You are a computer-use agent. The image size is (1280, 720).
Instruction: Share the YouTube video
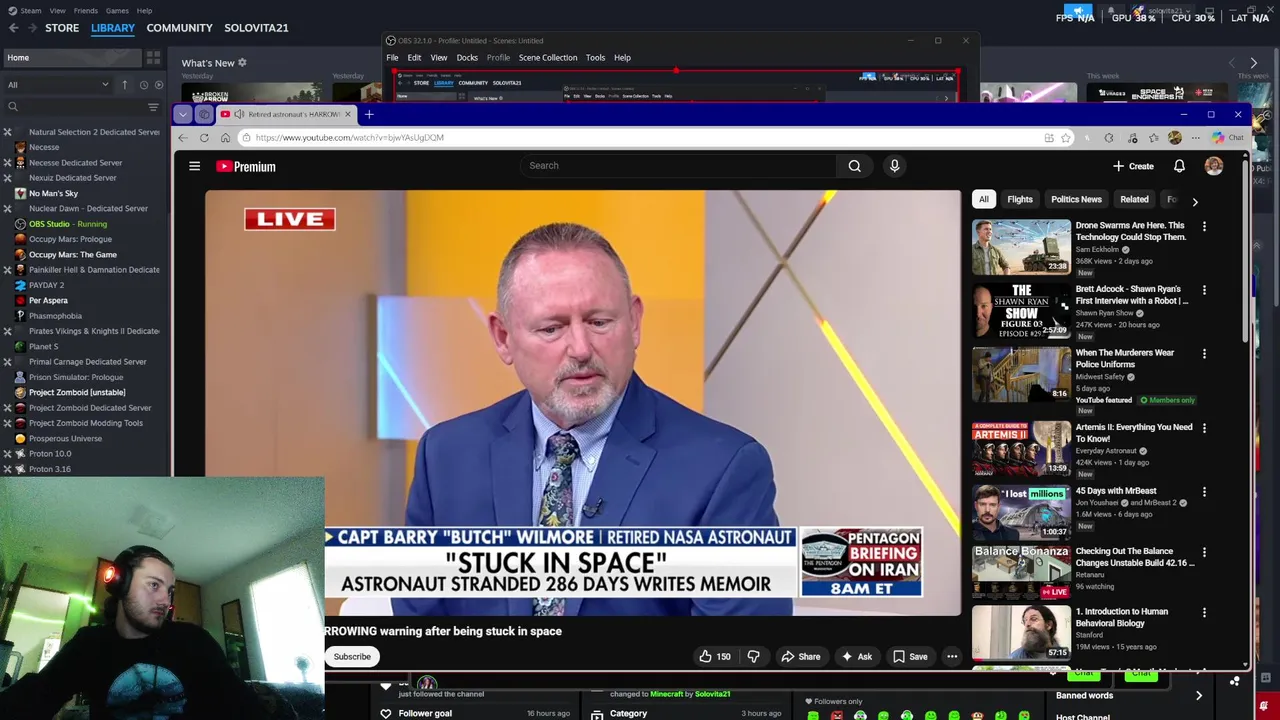801,657
